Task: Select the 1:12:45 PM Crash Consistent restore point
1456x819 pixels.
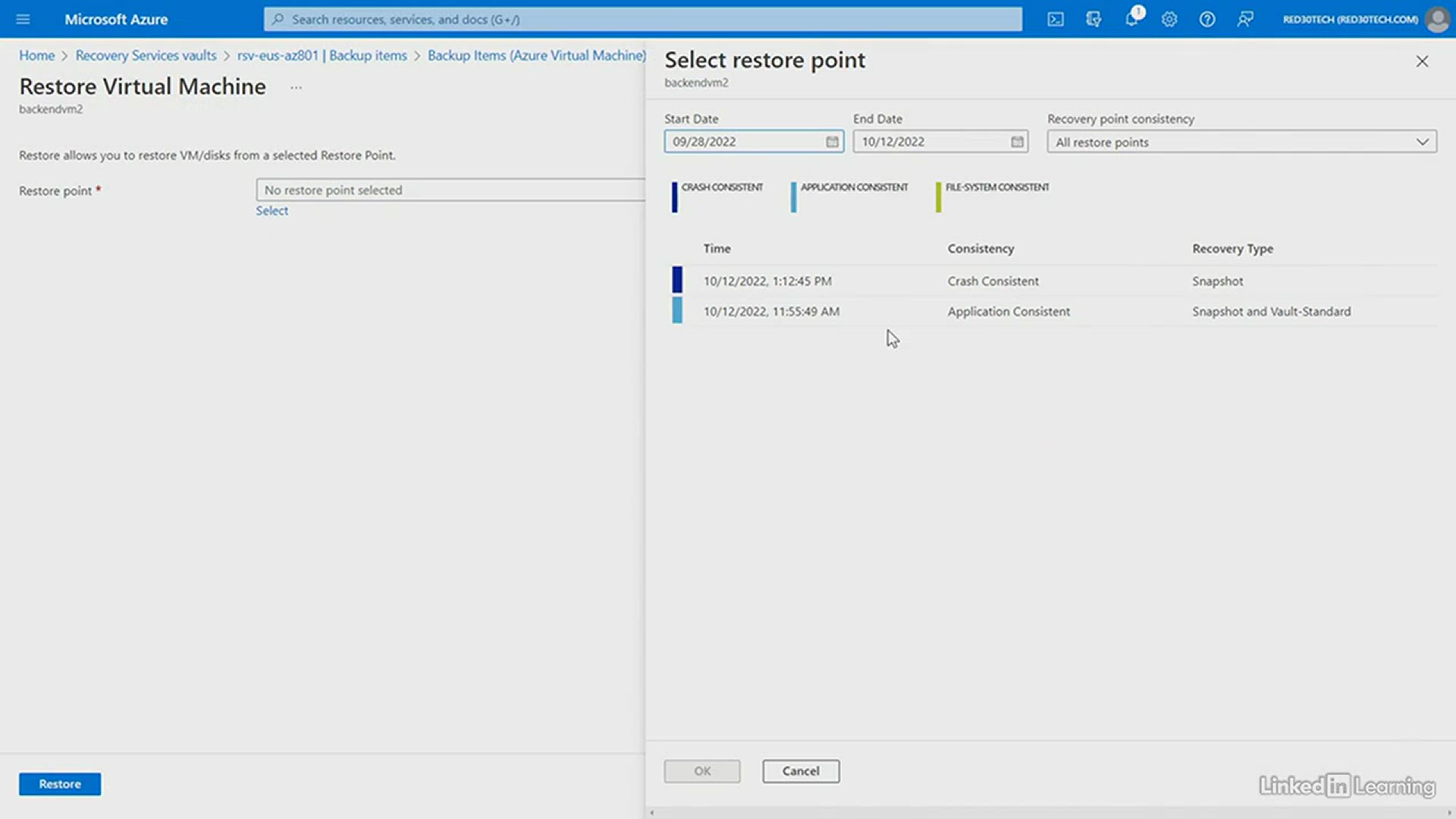Action: [767, 281]
